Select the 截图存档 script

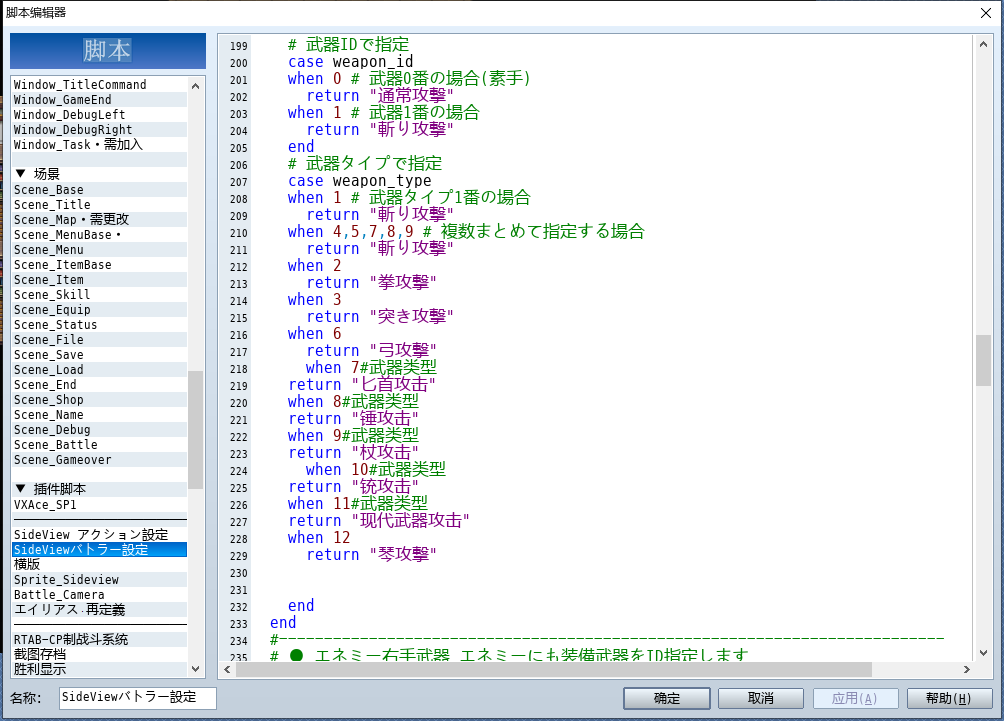click(x=99, y=654)
